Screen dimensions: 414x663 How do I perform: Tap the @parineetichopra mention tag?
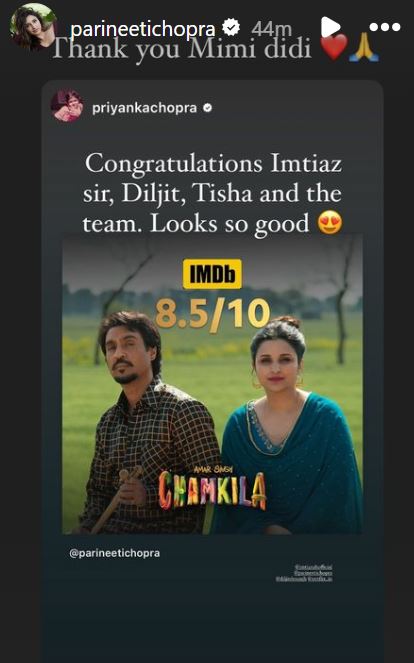point(115,553)
